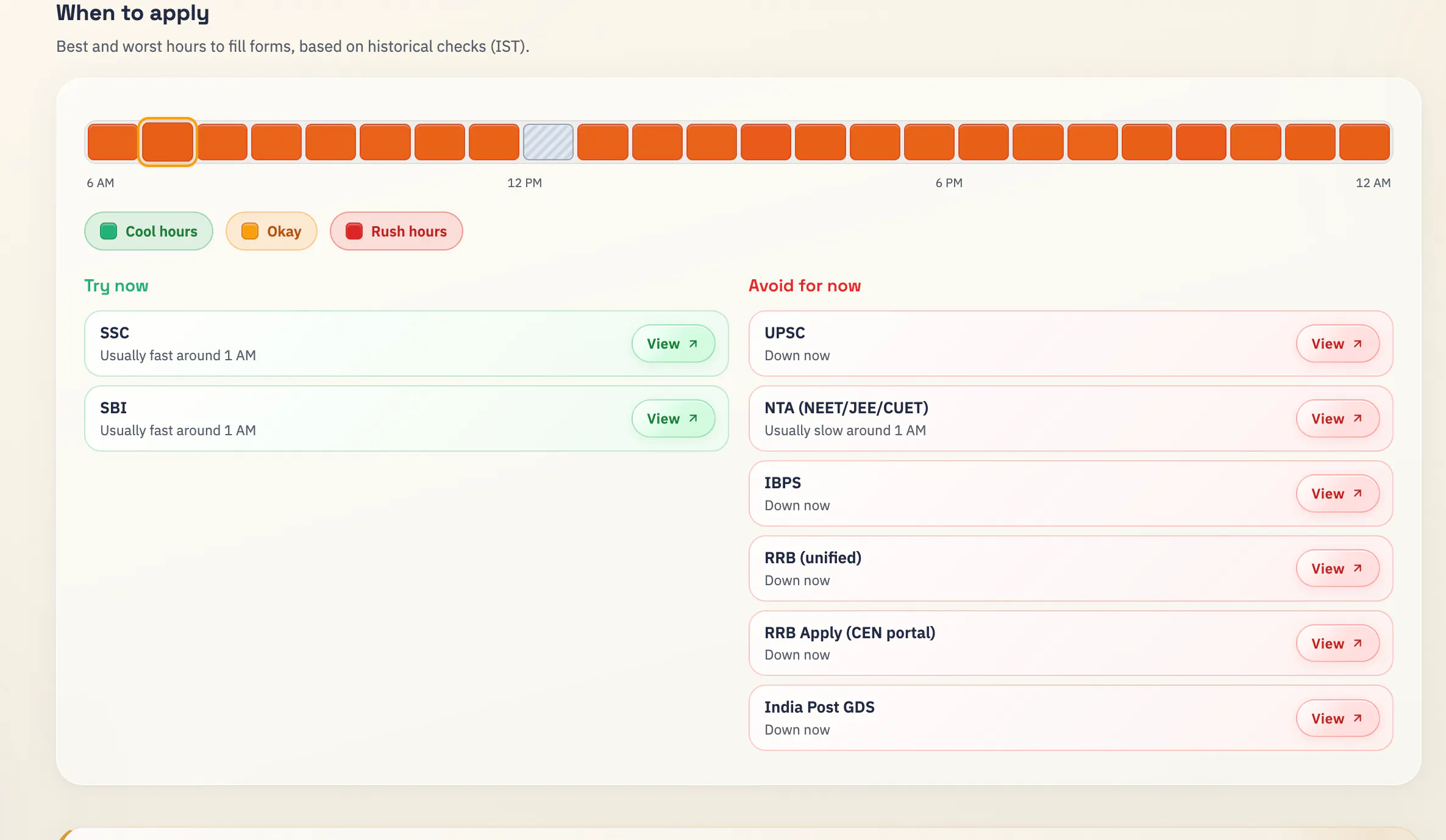Viewport: 1446px width, 840px height.
Task: Click the NTA (NEET/JEE/CUET) title
Action: [x=846, y=408]
